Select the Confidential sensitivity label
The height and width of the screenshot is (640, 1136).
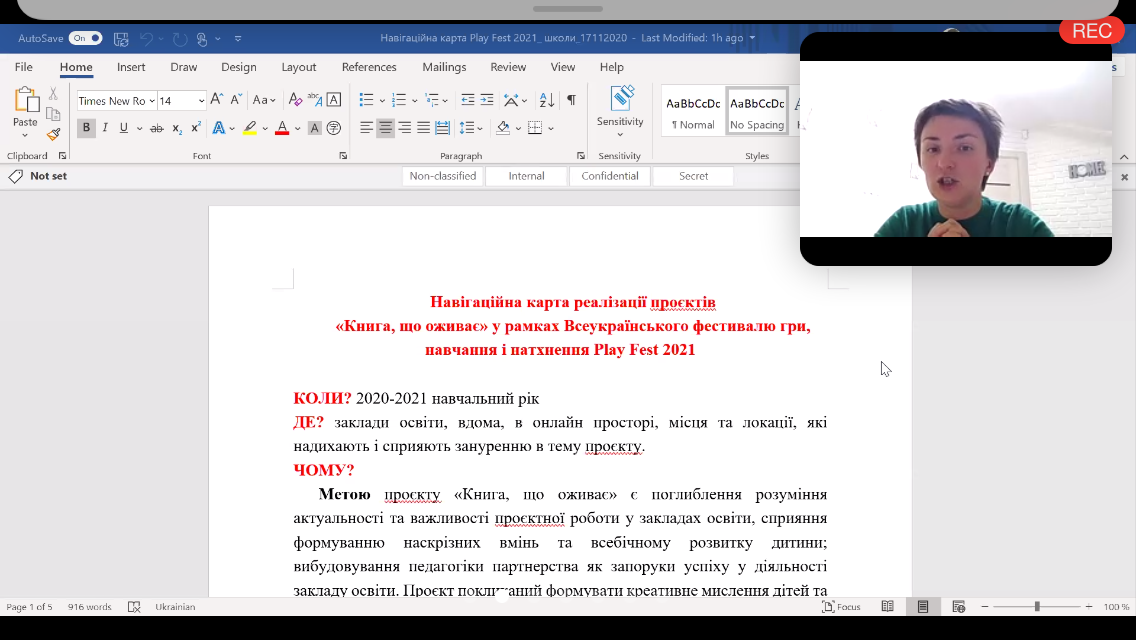(x=609, y=176)
